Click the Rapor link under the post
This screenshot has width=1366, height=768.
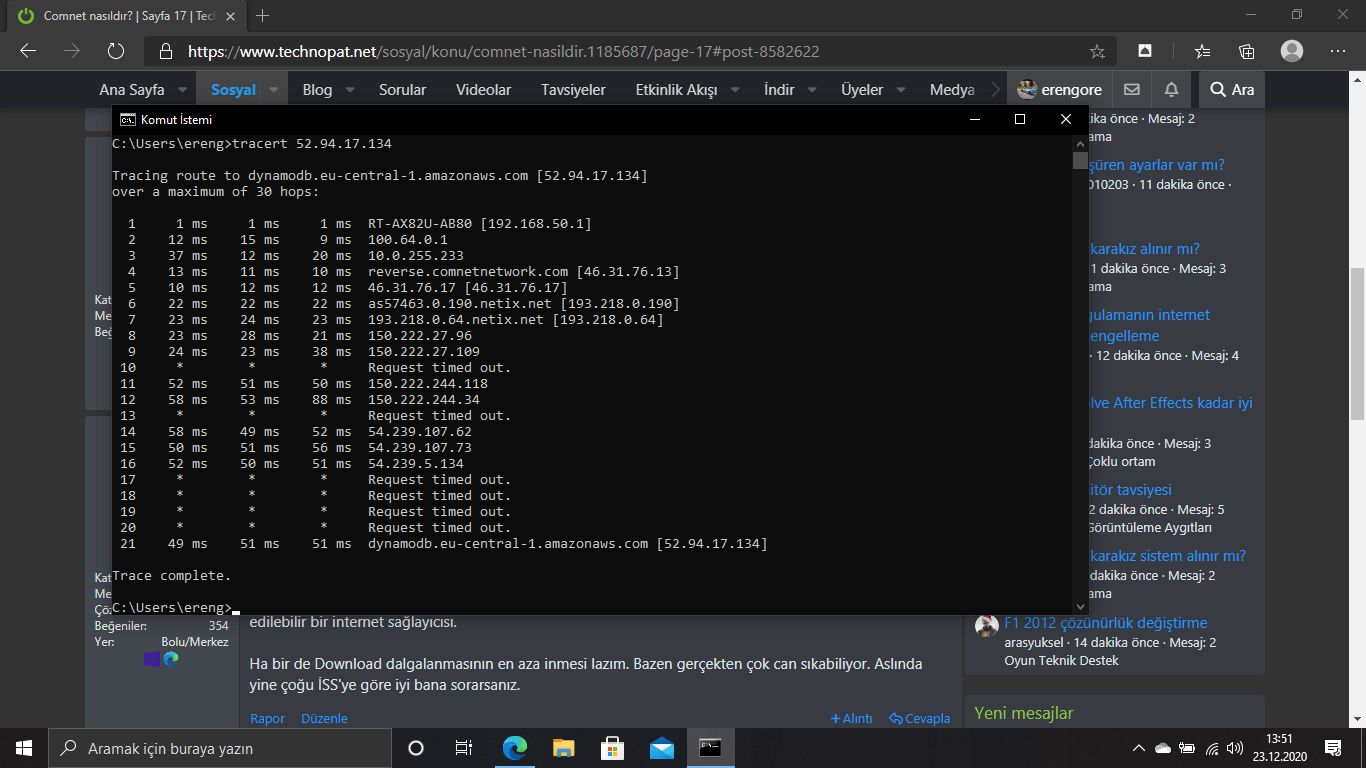267,718
